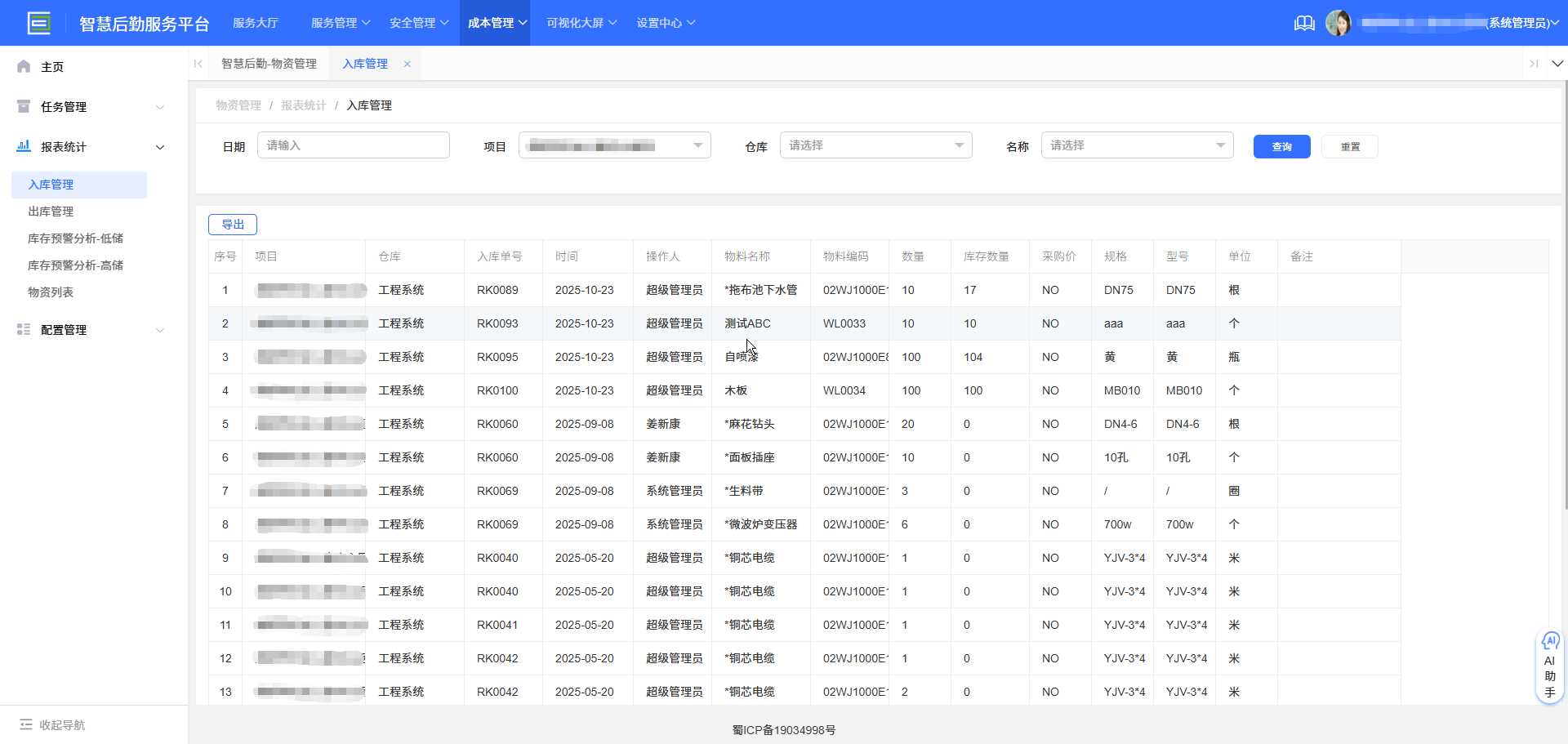1568x744 pixels.
Task: Click the 日期 date input field
Action: (354, 145)
